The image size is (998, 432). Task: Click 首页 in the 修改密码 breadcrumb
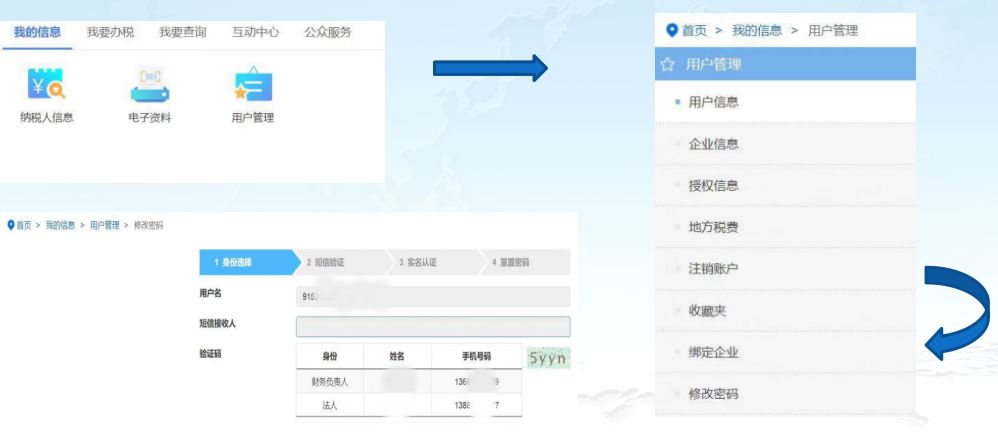click(x=24, y=225)
